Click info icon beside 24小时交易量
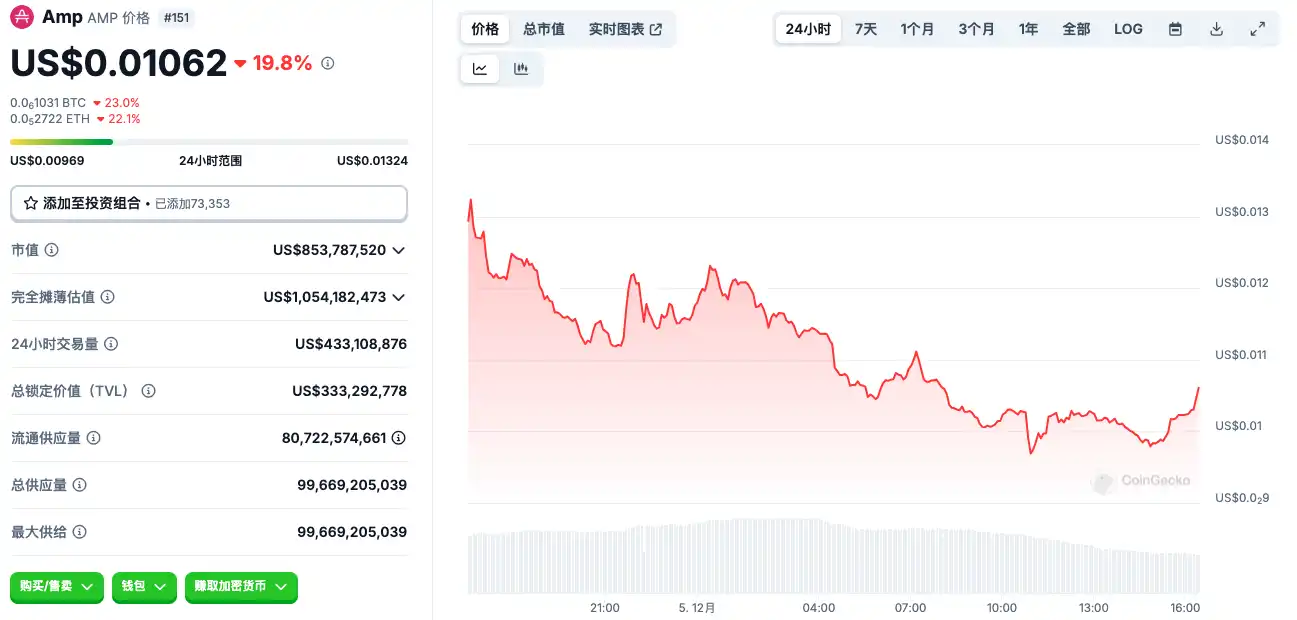 [x=111, y=344]
